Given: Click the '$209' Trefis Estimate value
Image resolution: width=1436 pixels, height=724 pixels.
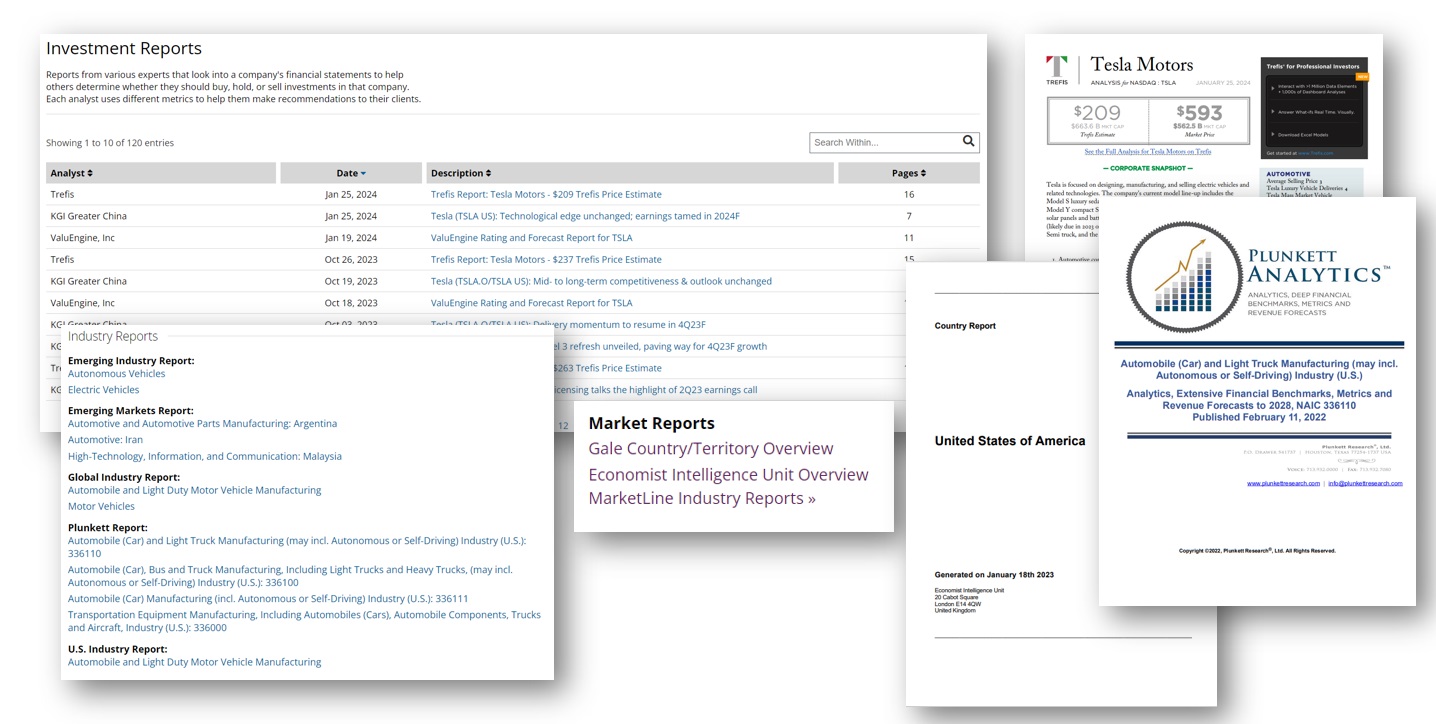Looking at the screenshot, I should [1097, 113].
